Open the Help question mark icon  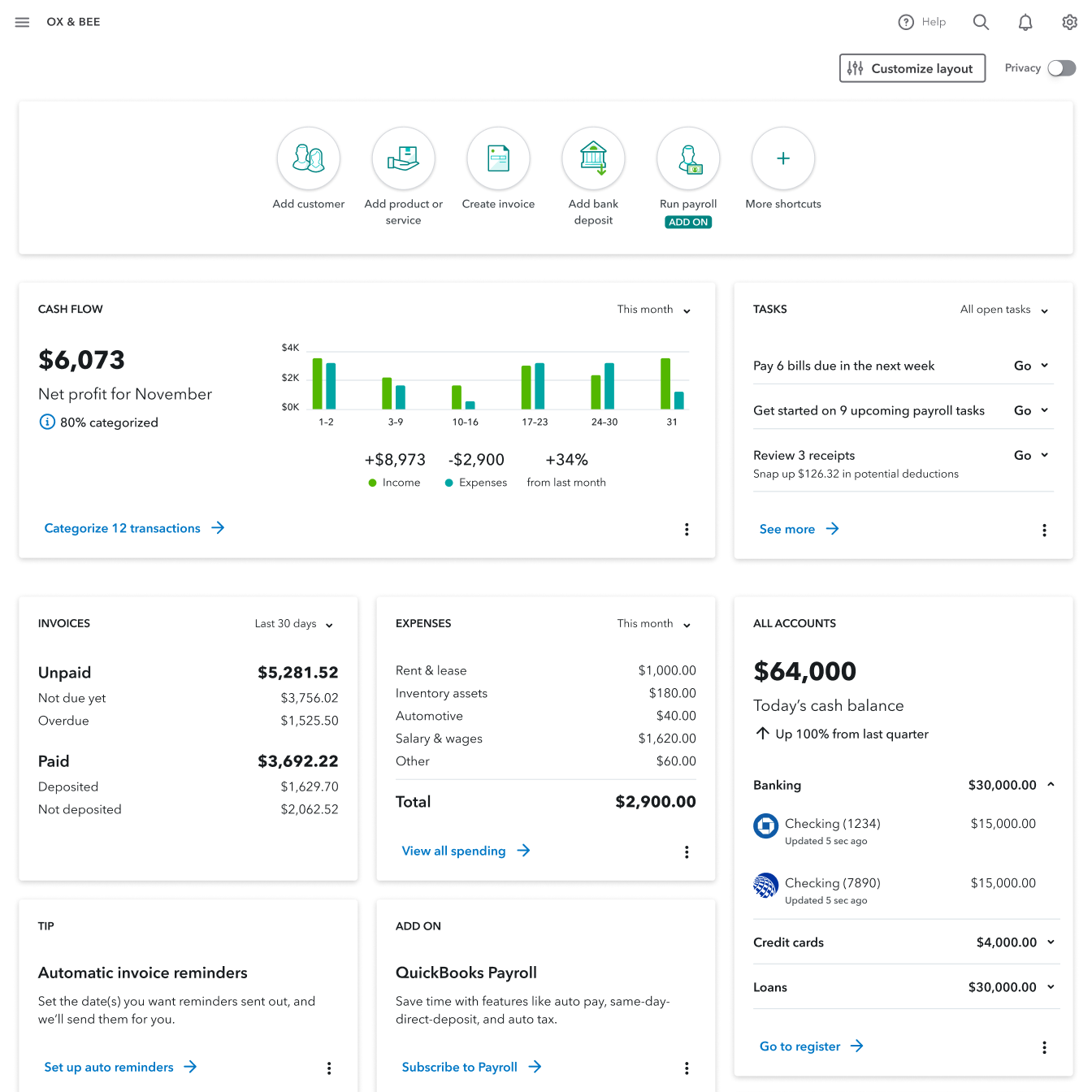pos(906,22)
